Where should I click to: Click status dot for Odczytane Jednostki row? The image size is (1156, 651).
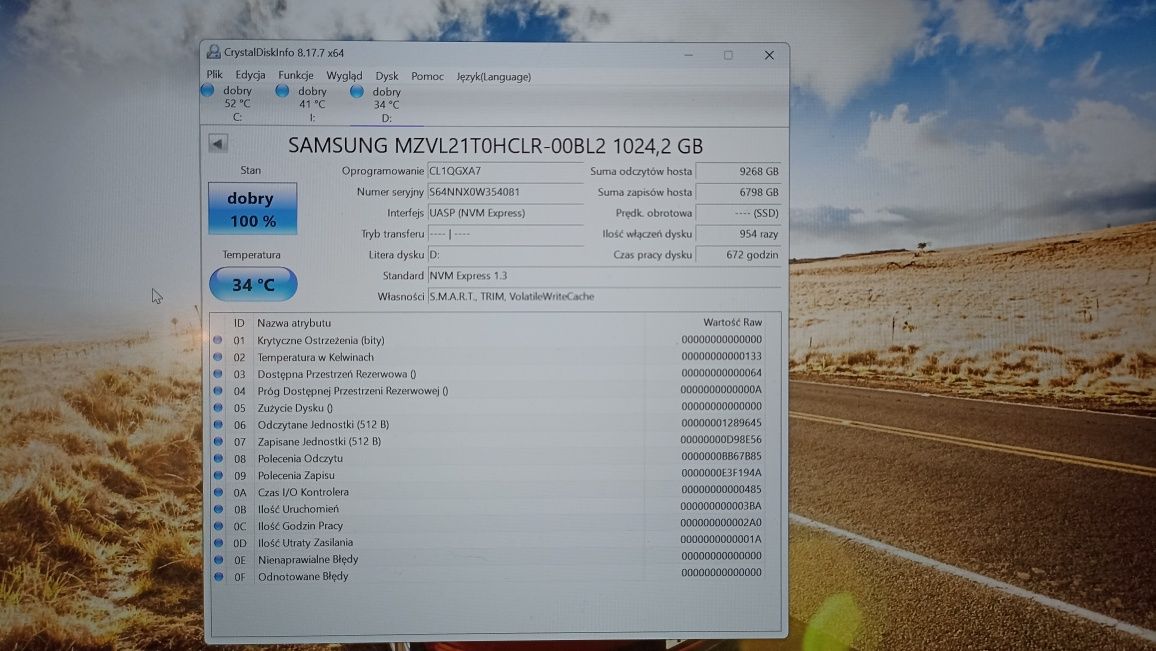[x=218, y=425]
